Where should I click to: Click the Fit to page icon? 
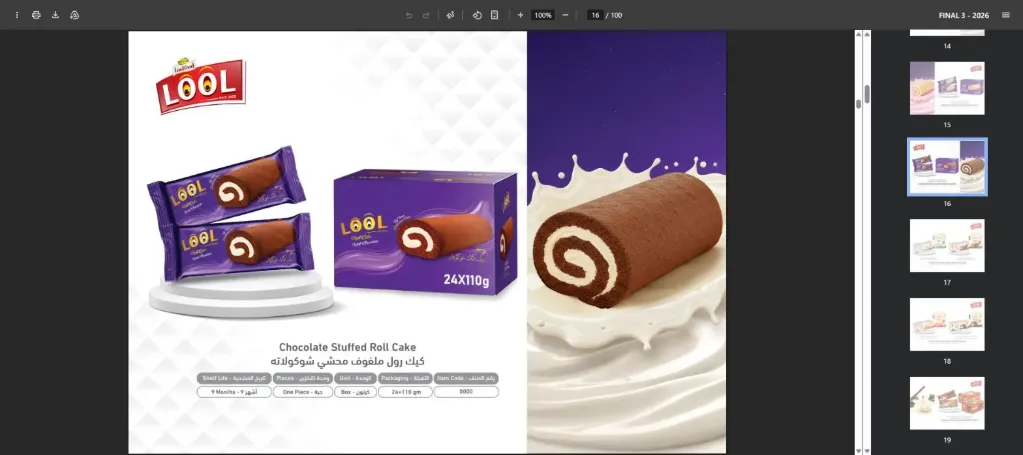point(495,15)
